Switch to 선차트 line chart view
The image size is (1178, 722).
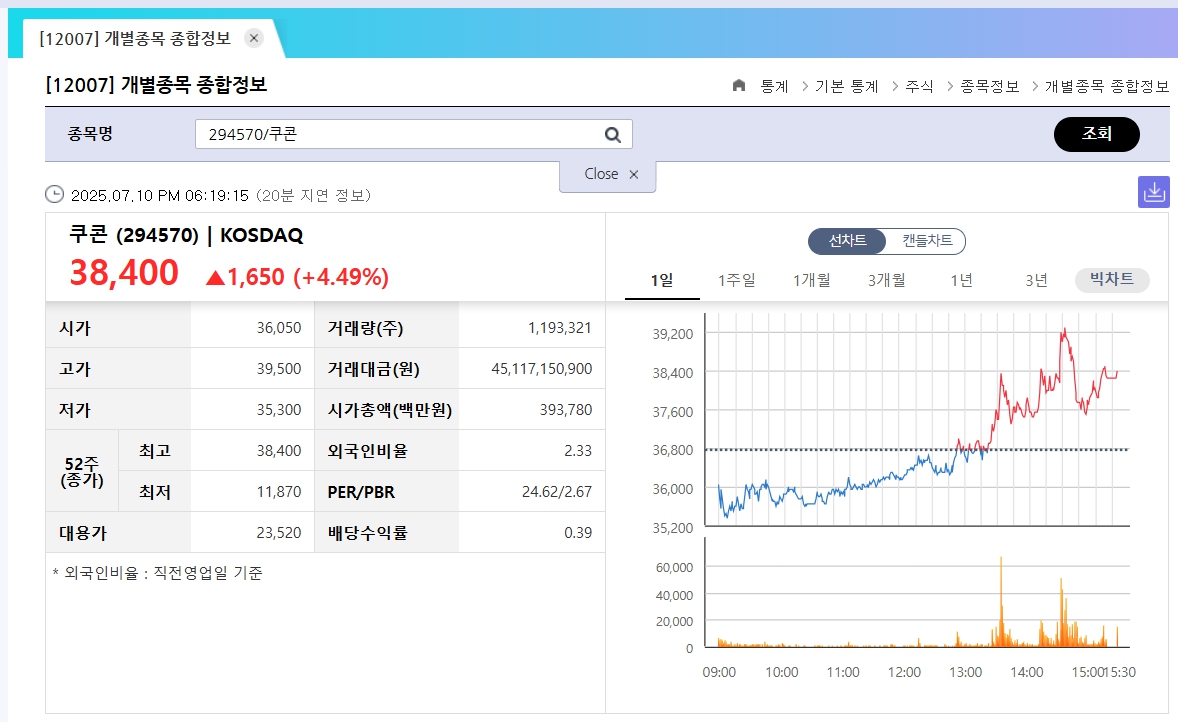tap(847, 241)
